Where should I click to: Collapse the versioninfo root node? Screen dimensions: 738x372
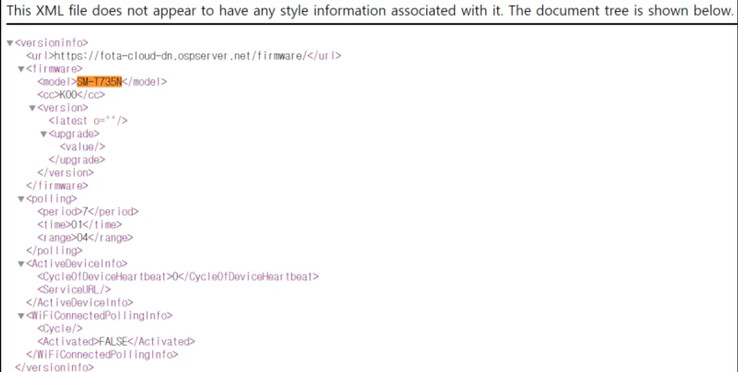click(x=9, y=43)
